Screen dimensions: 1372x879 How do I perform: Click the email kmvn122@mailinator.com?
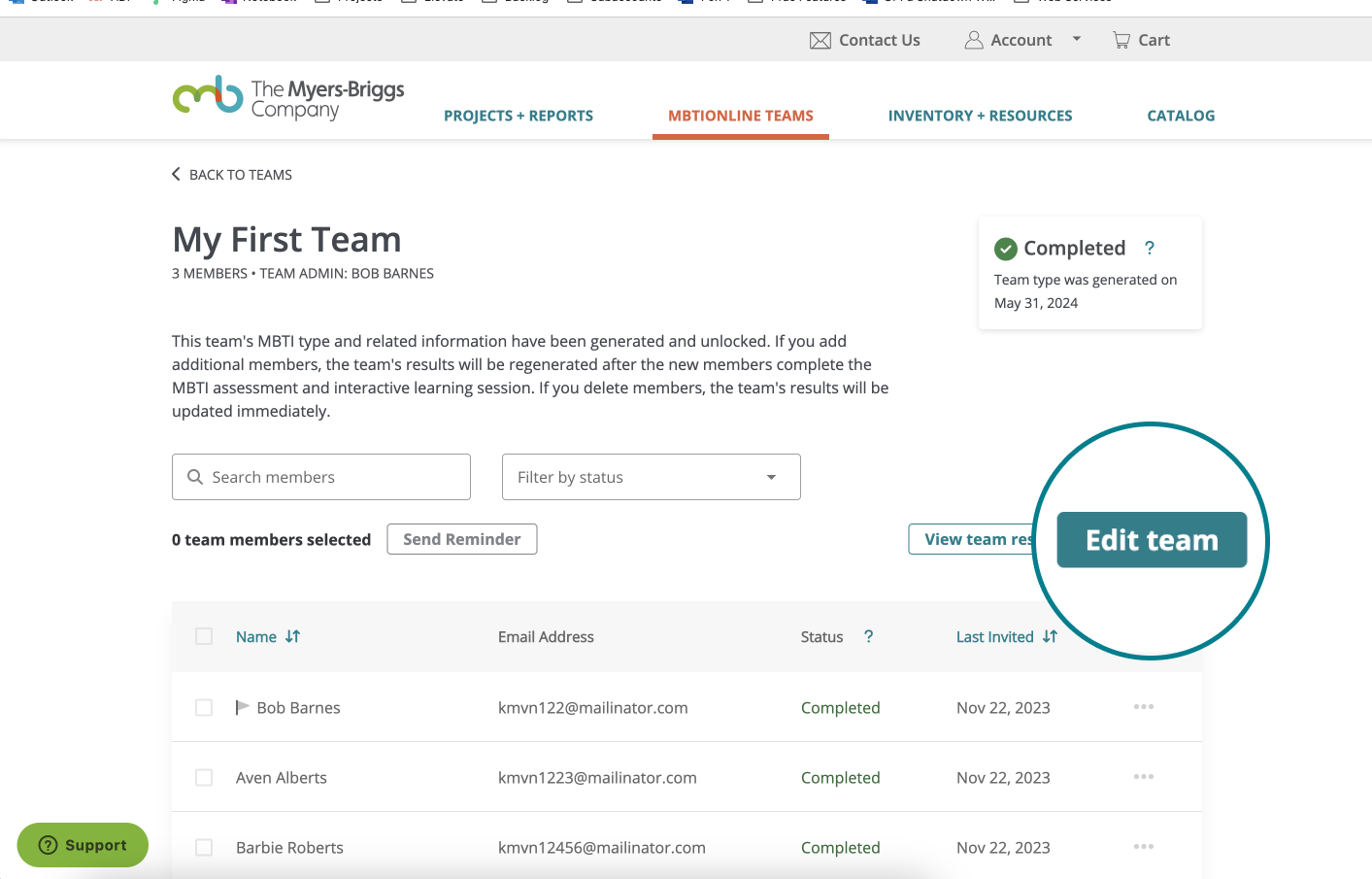pyautogui.click(x=593, y=708)
